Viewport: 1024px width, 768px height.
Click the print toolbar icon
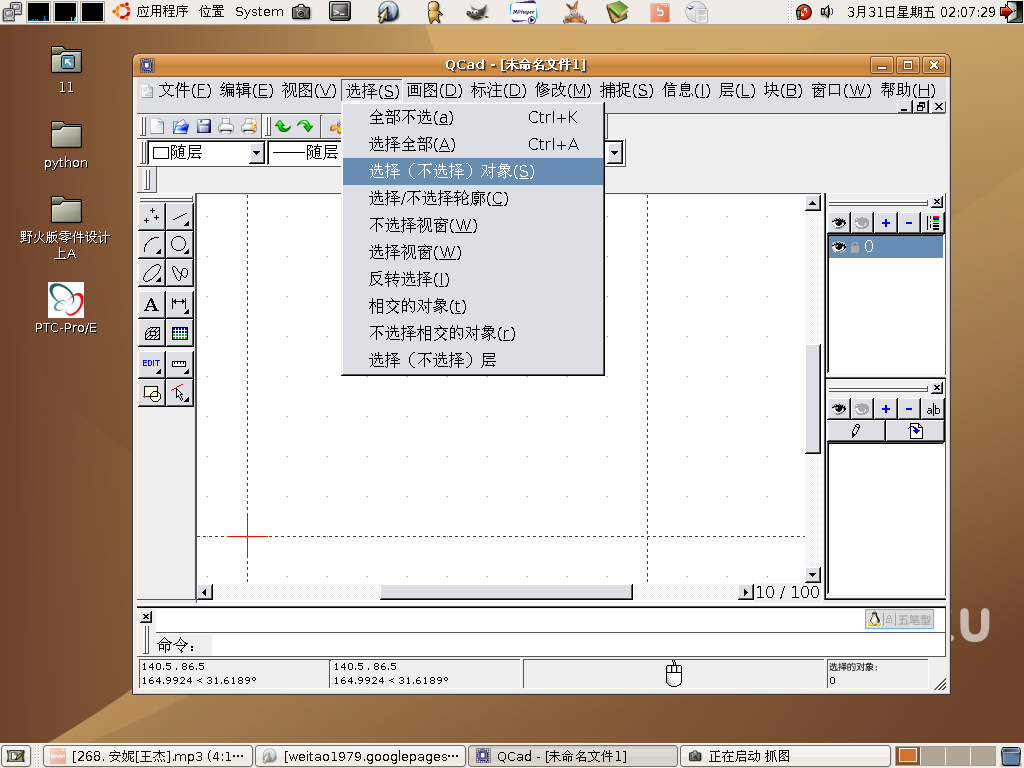pos(226,126)
